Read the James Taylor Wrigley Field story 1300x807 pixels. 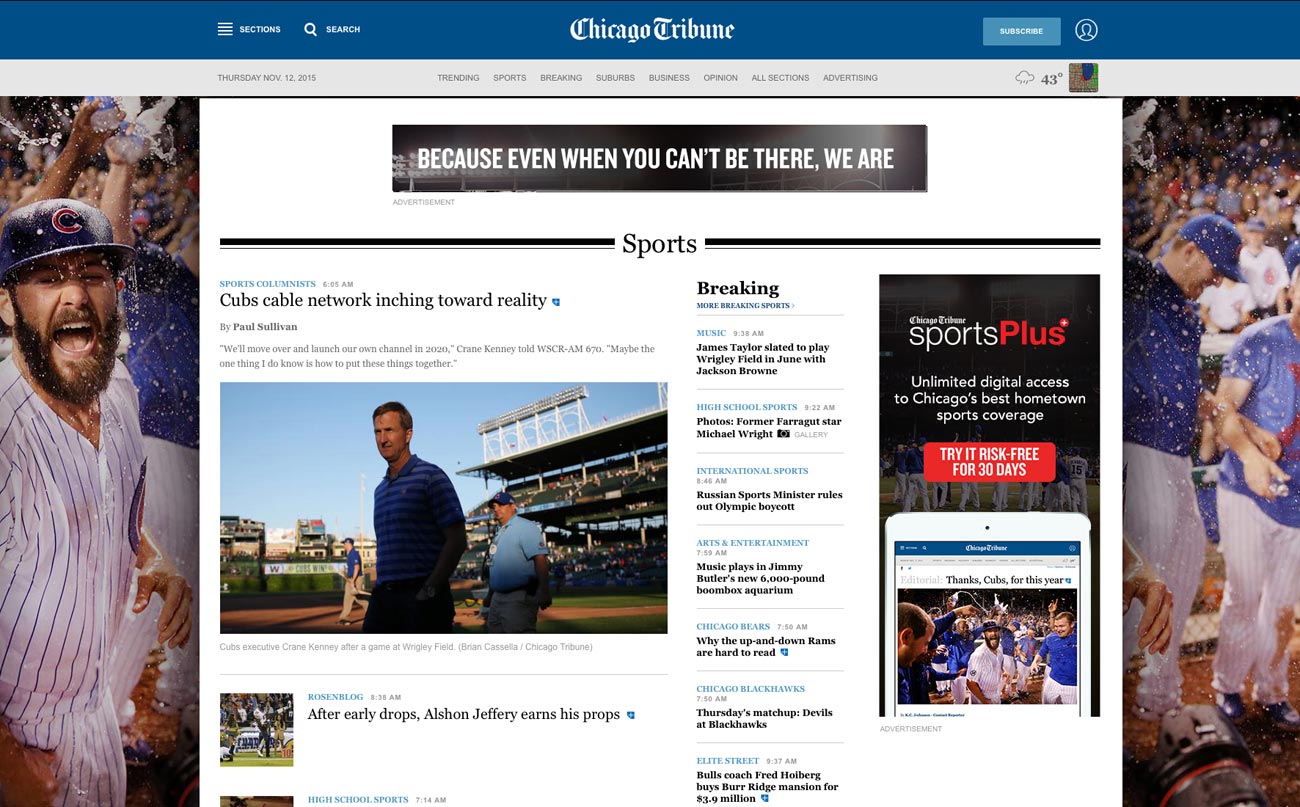(762, 359)
